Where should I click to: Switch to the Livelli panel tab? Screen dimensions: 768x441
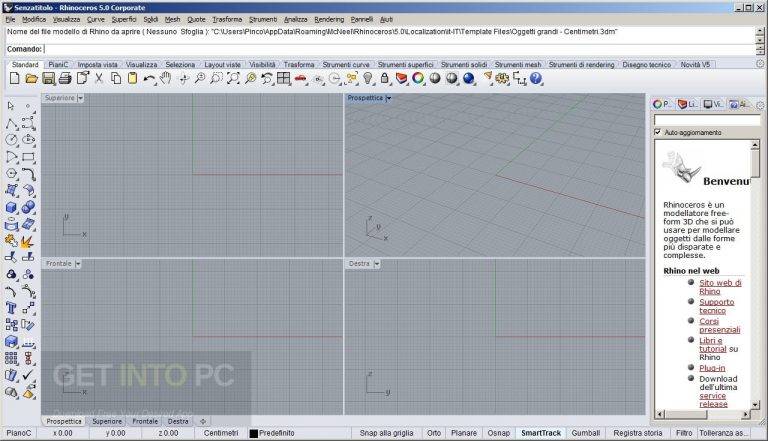click(x=687, y=104)
